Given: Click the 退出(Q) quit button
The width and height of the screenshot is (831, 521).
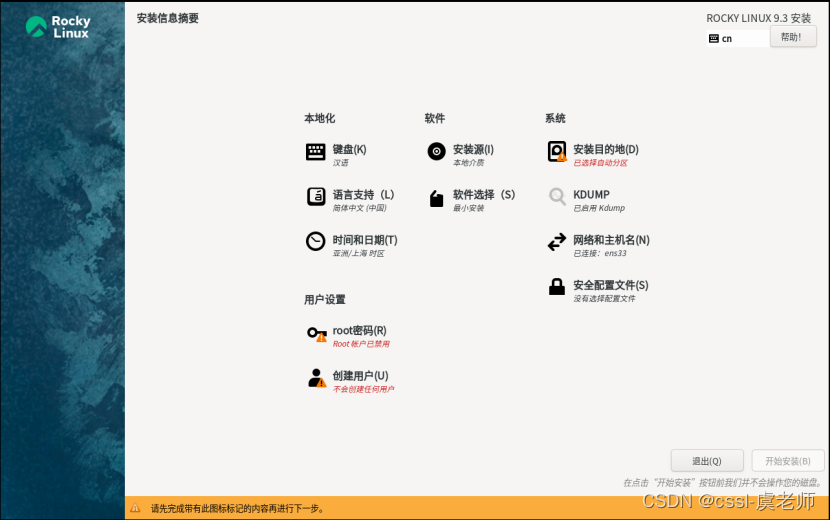Looking at the screenshot, I should 707,461.
